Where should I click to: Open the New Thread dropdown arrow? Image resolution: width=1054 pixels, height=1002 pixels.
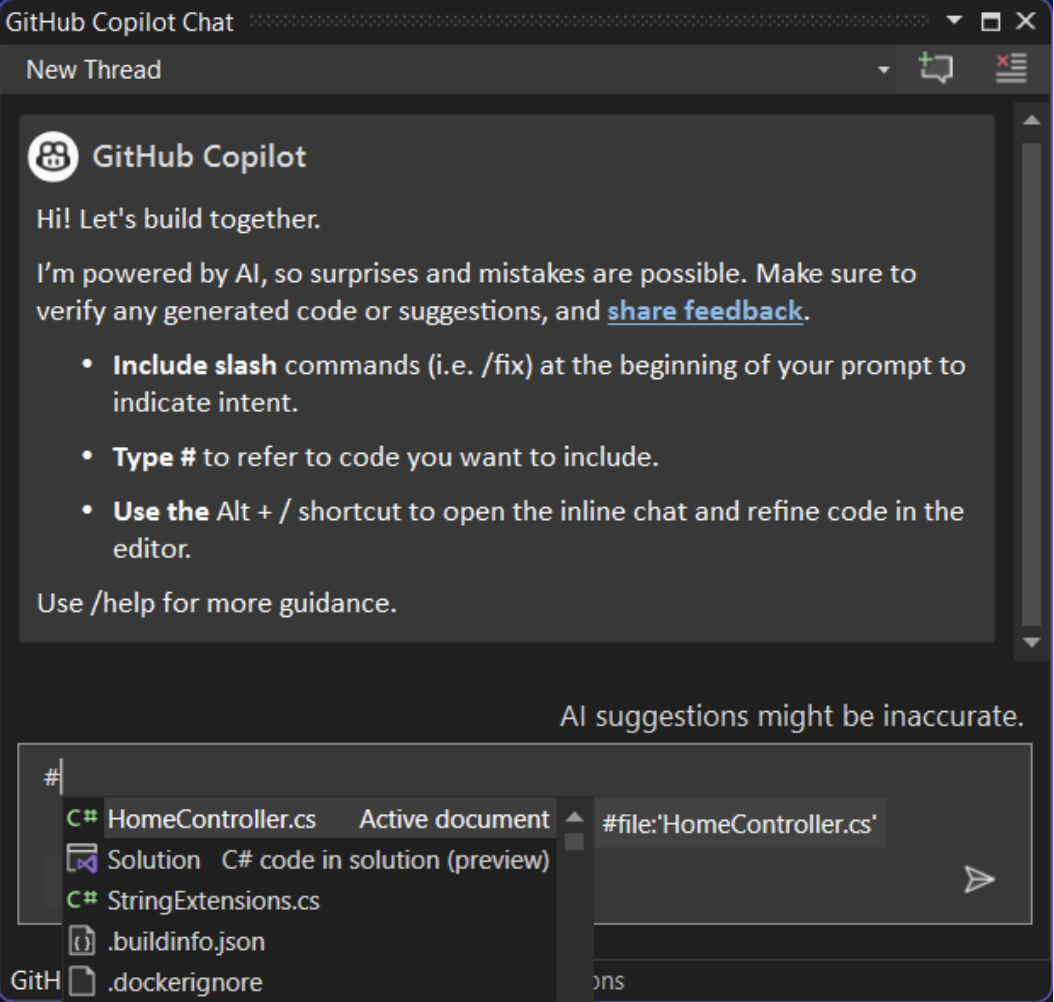tap(883, 70)
